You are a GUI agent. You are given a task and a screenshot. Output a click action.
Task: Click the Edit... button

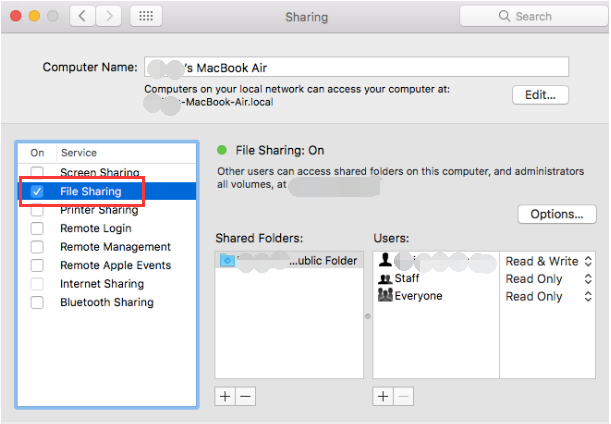point(540,95)
